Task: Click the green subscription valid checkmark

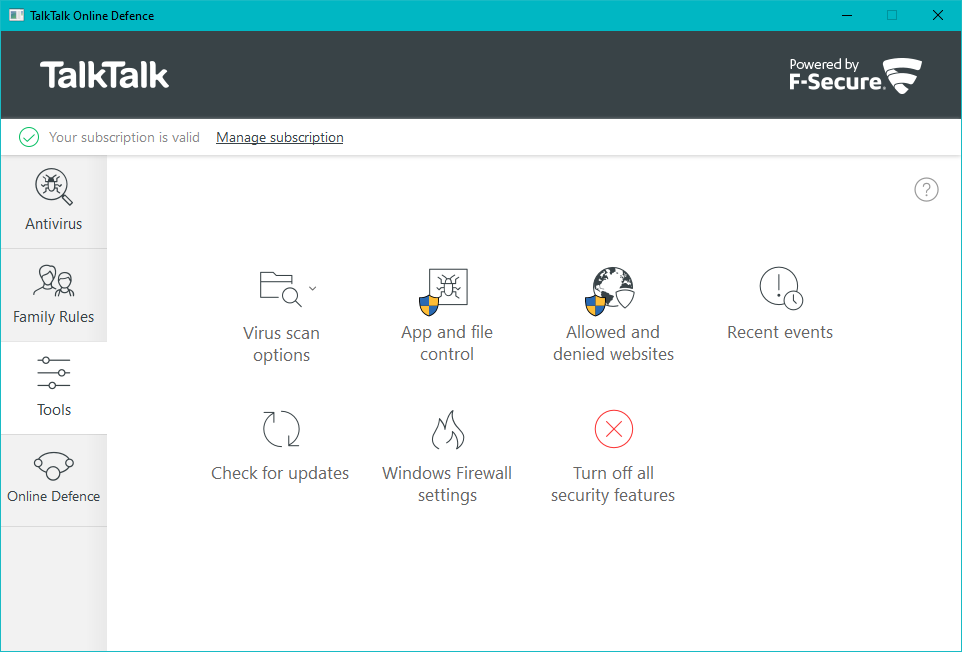Action: (29, 138)
